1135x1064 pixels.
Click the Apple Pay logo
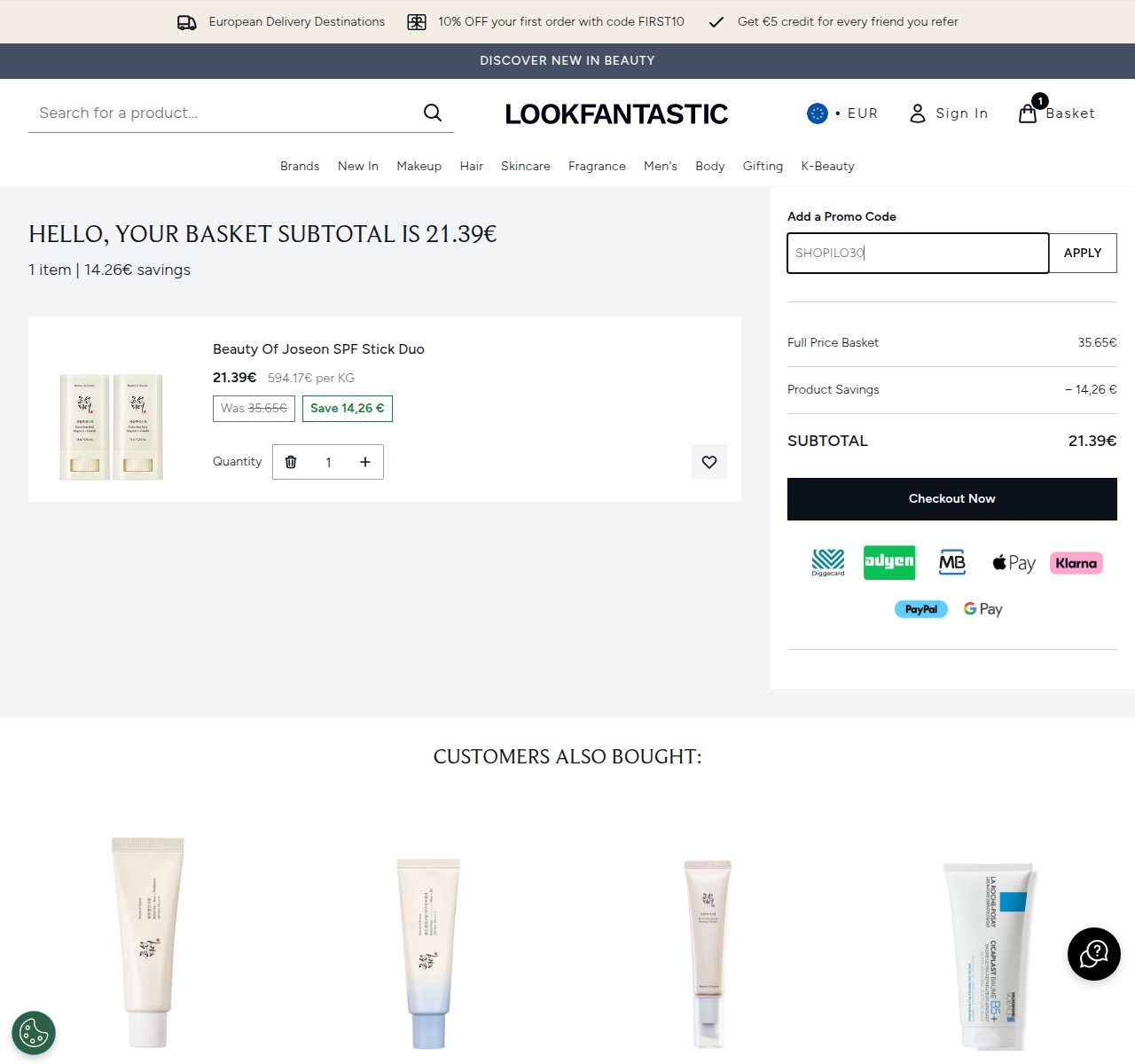1014,563
